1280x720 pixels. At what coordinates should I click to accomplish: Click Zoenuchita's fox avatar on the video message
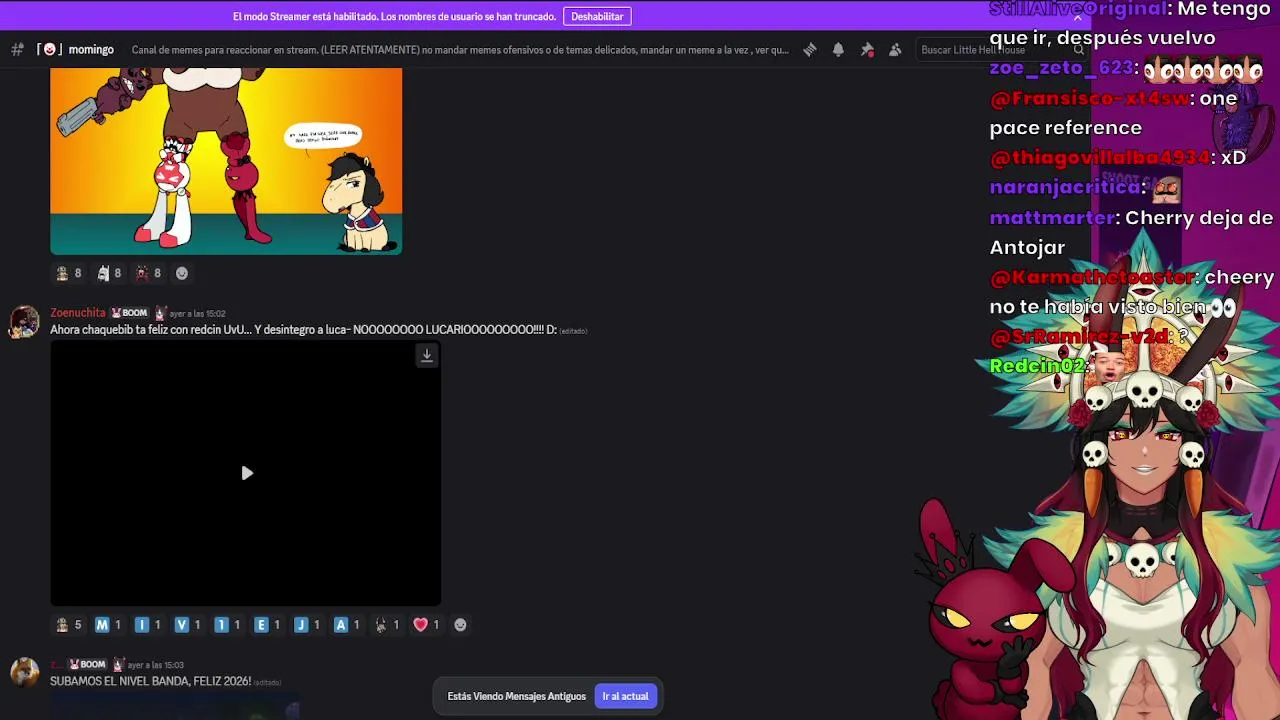[x=25, y=322]
